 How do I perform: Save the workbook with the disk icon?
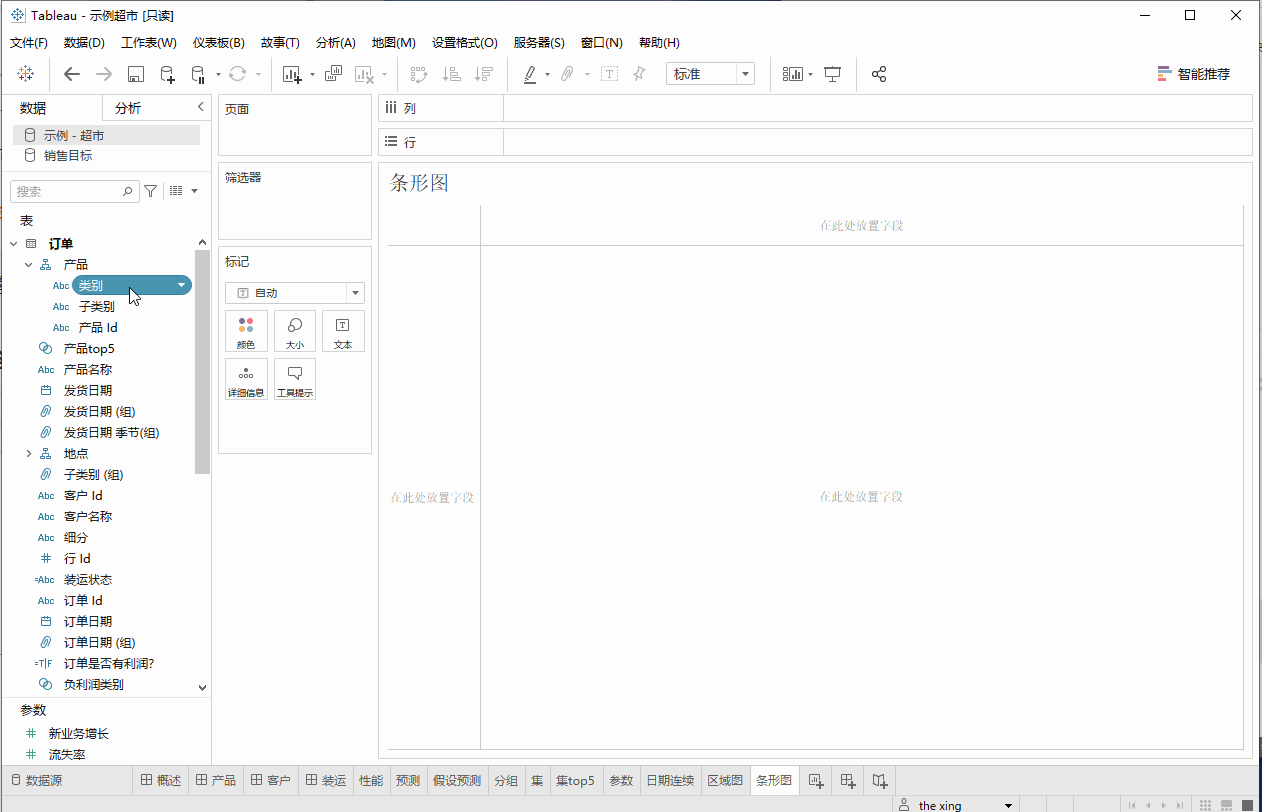coord(136,74)
